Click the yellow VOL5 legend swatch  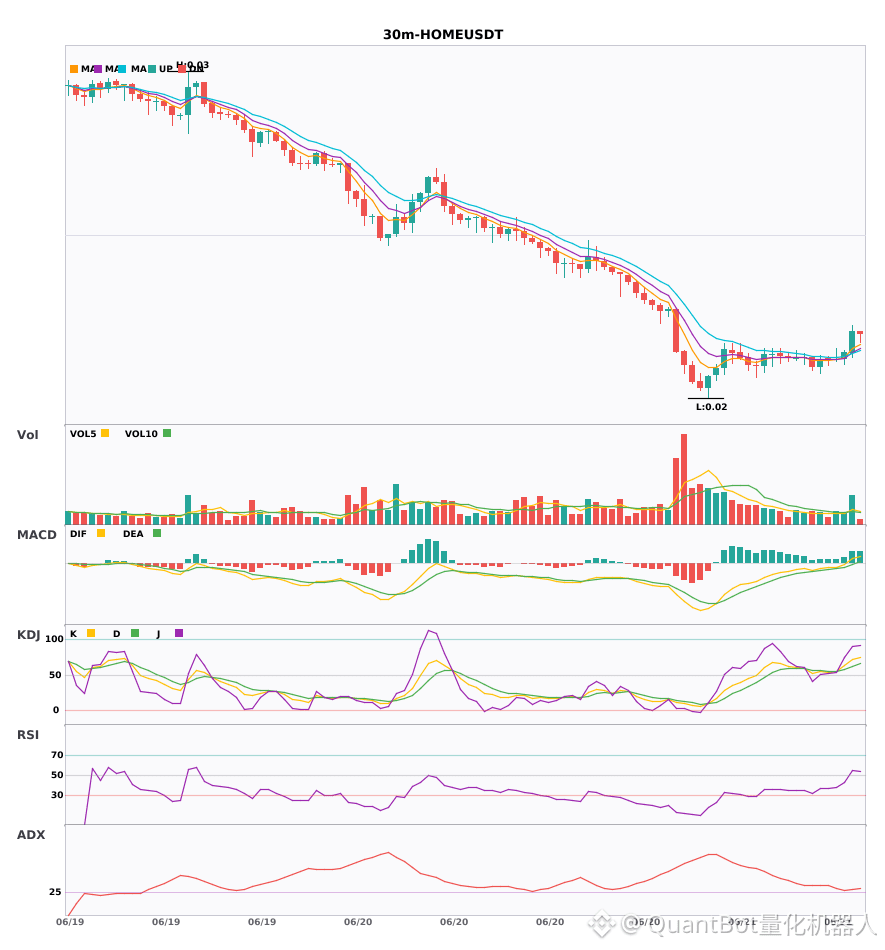[105, 433]
